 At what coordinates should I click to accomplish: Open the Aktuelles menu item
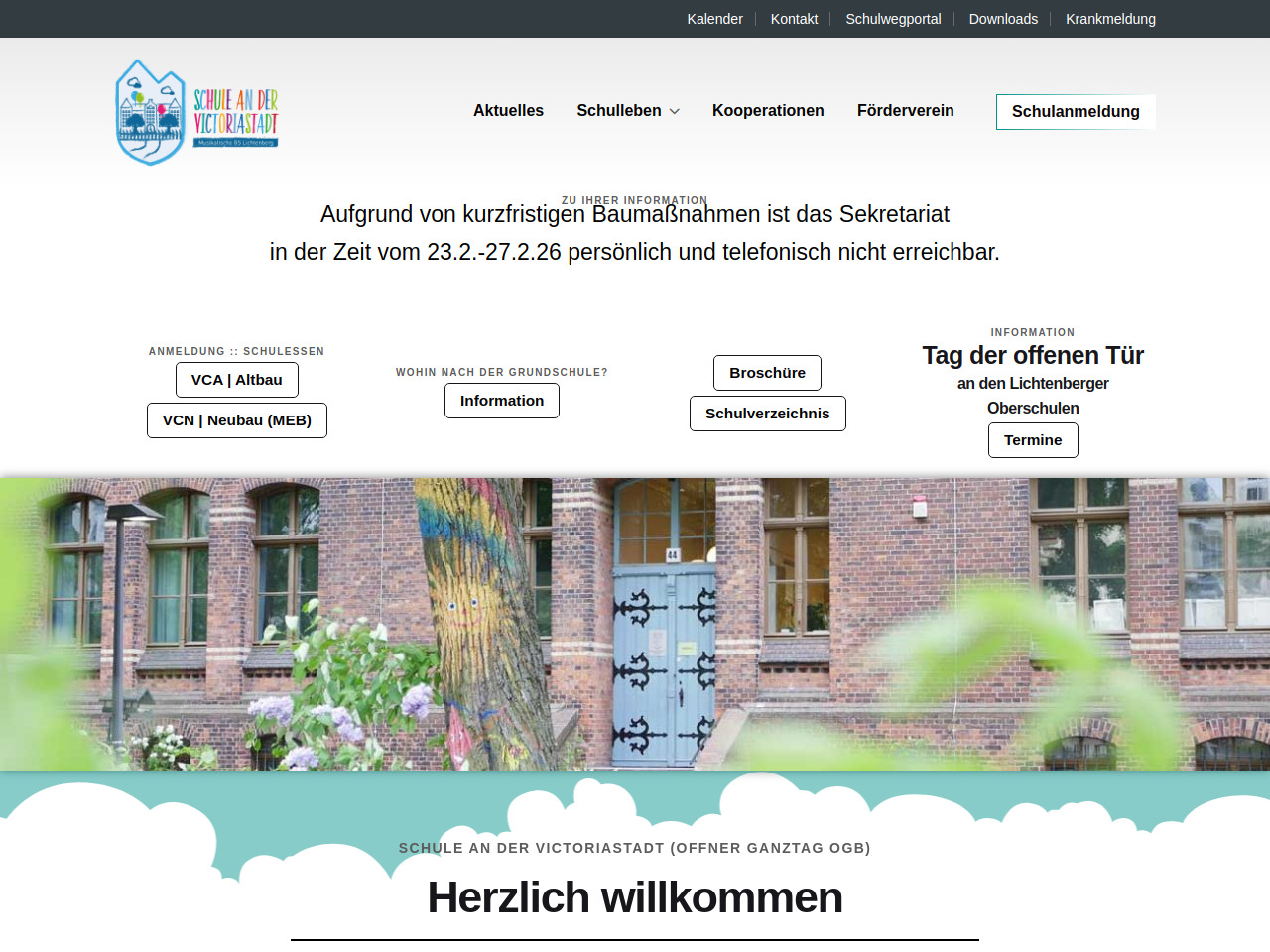point(508,111)
